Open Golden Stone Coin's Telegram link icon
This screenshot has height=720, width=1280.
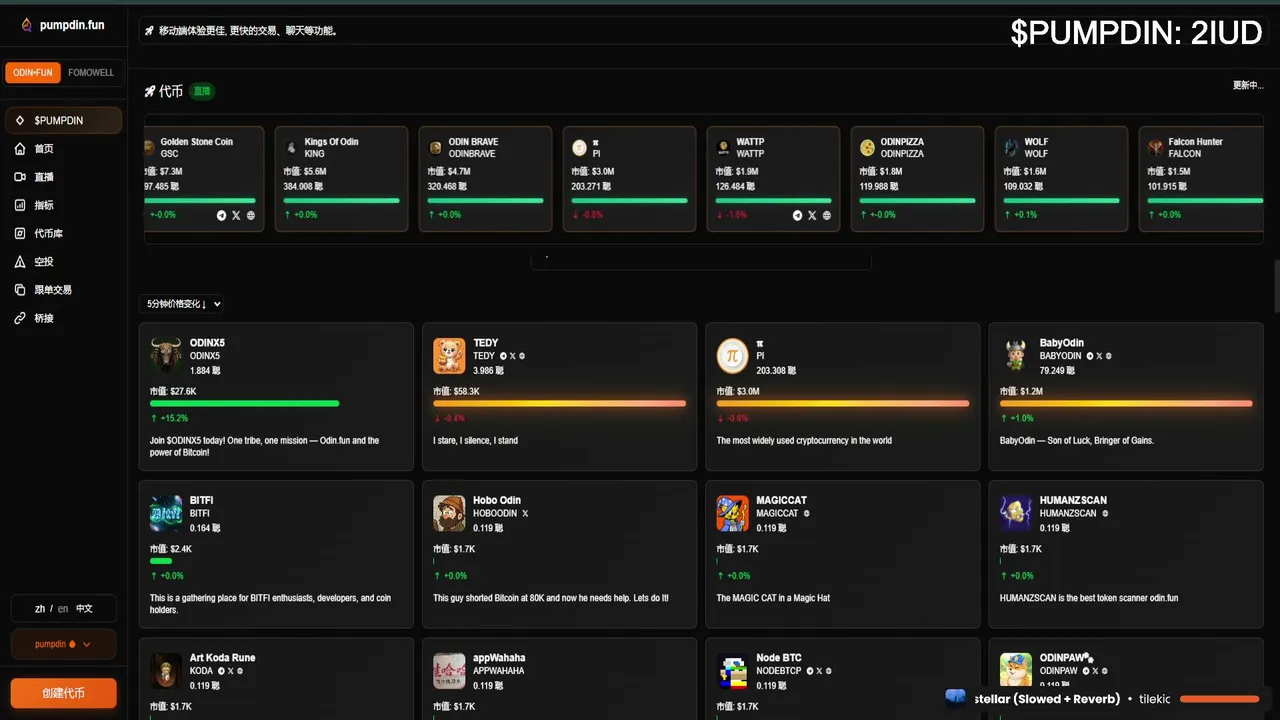click(222, 215)
